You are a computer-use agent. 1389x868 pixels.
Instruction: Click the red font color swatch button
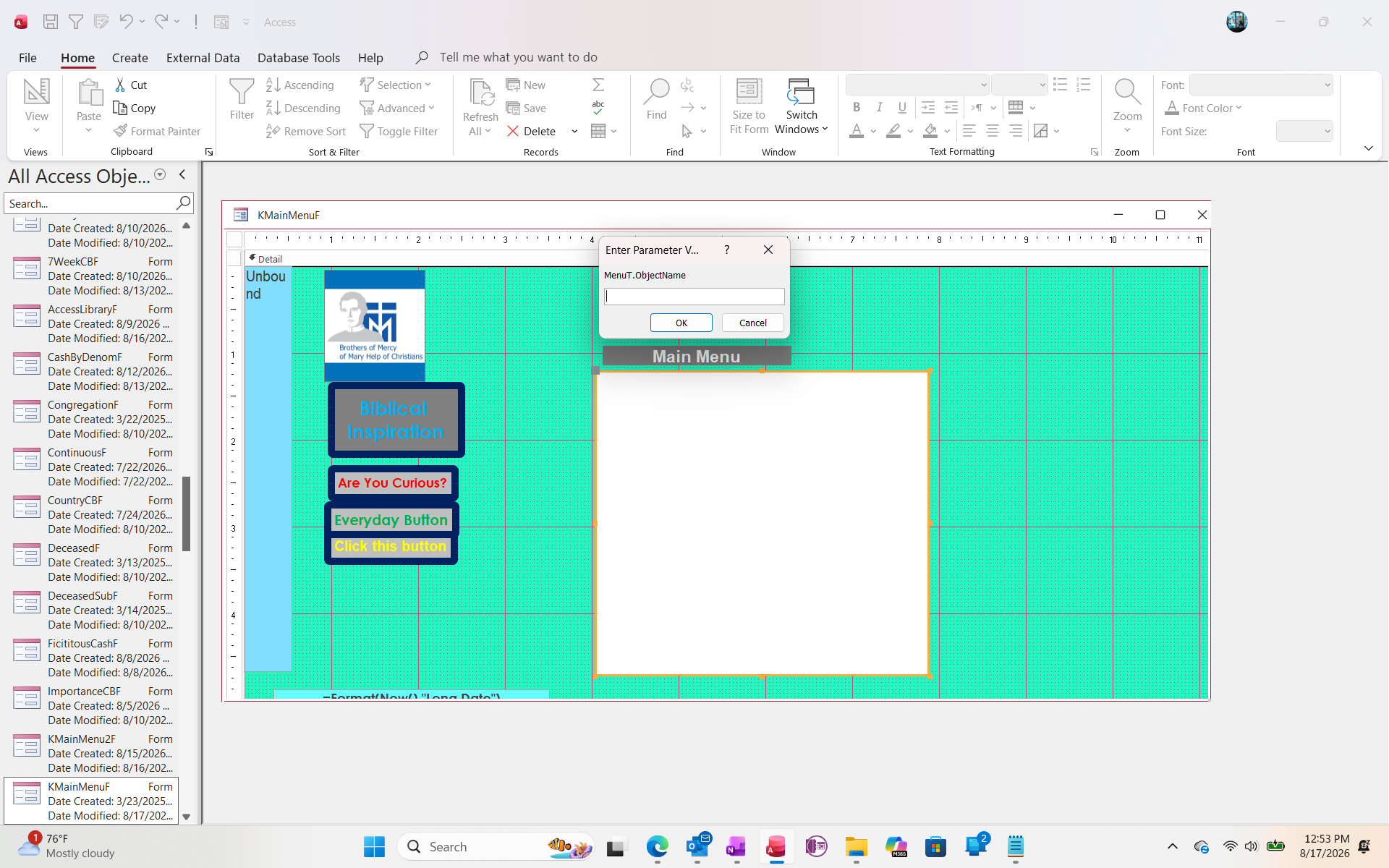pyautogui.click(x=857, y=131)
